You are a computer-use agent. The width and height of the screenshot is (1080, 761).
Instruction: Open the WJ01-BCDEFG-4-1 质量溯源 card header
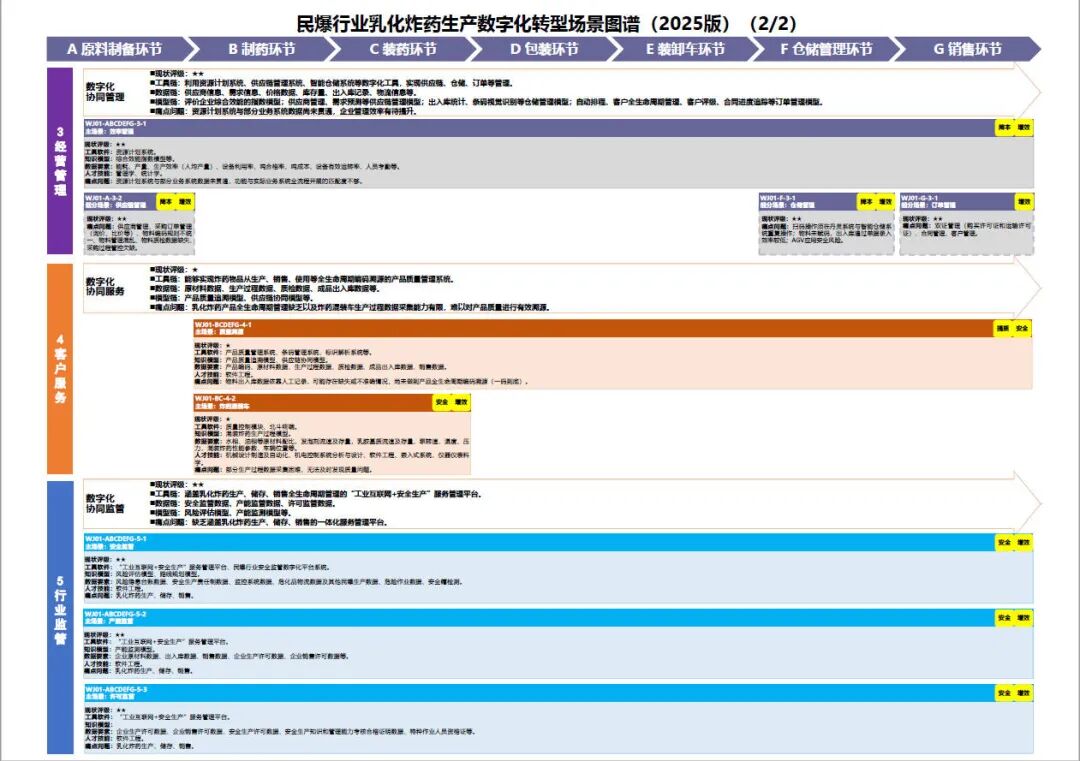click(500, 328)
